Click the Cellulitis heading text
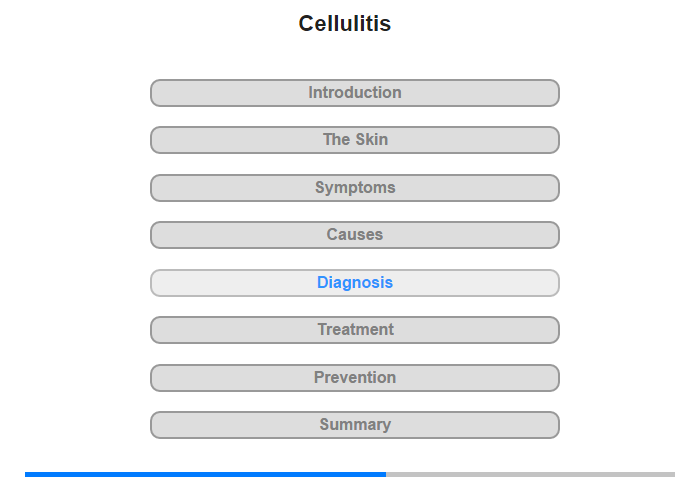 345,24
